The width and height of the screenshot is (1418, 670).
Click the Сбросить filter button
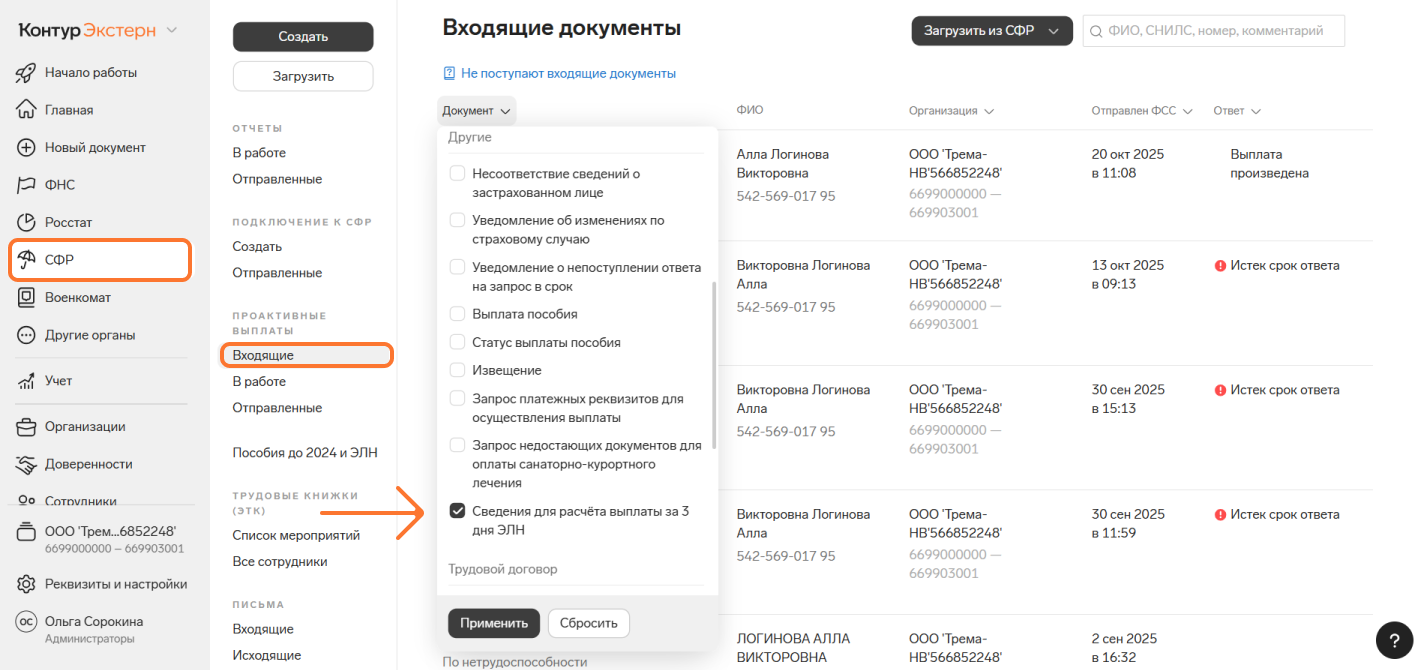pos(588,623)
